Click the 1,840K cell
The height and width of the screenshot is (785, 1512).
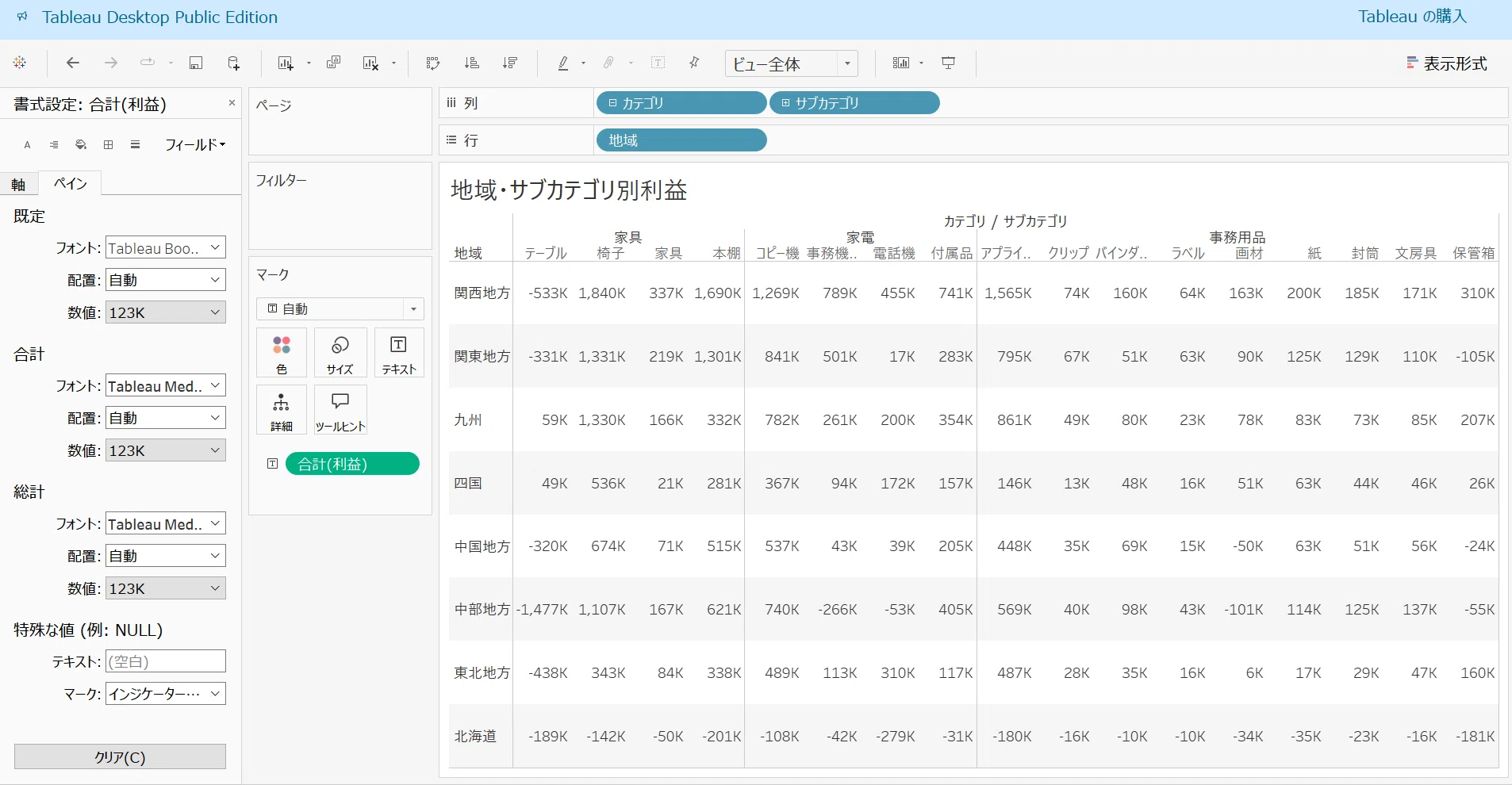(x=602, y=293)
